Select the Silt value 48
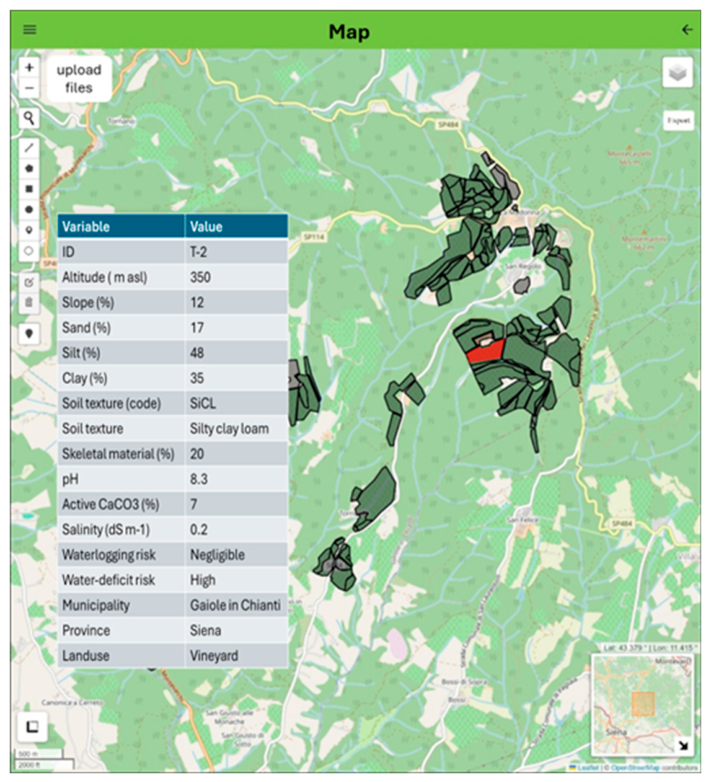 (197, 353)
